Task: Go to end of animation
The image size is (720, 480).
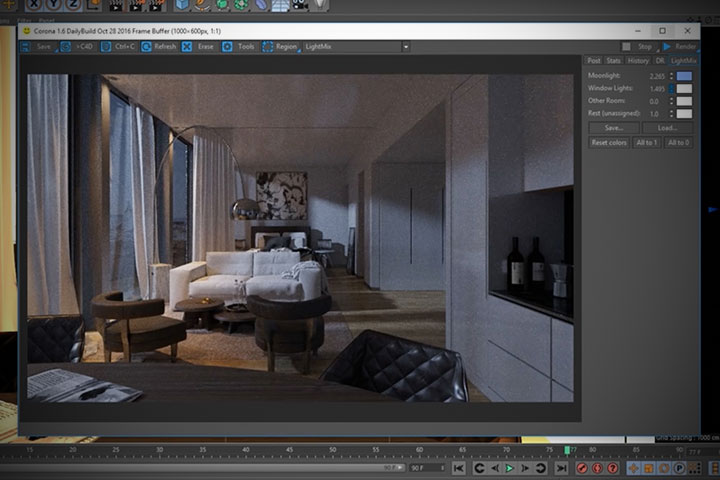Action: tap(561, 468)
